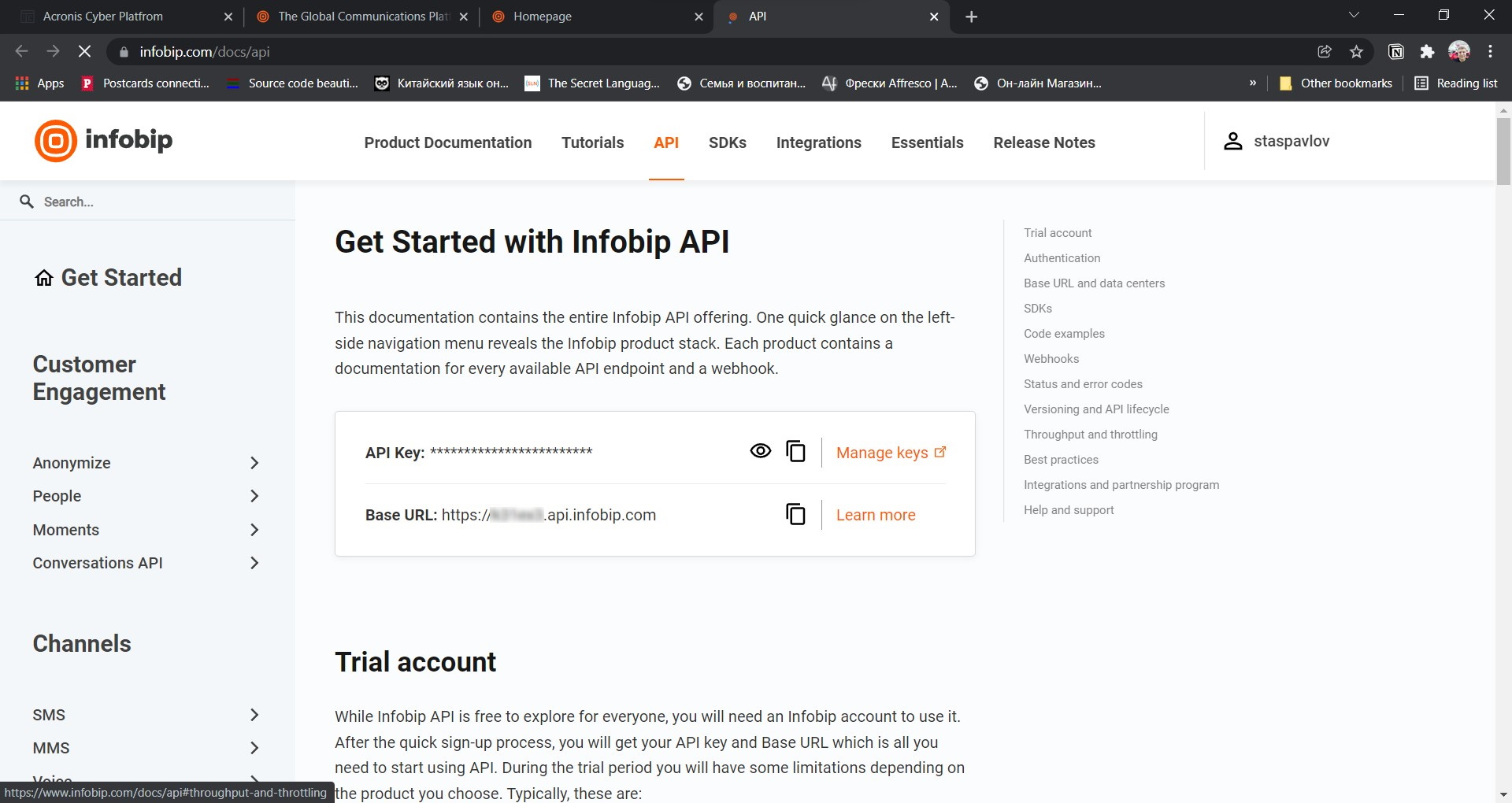The height and width of the screenshot is (803, 1512).
Task: Switch to The Global Communications Platform tab
Action: [x=362, y=17]
